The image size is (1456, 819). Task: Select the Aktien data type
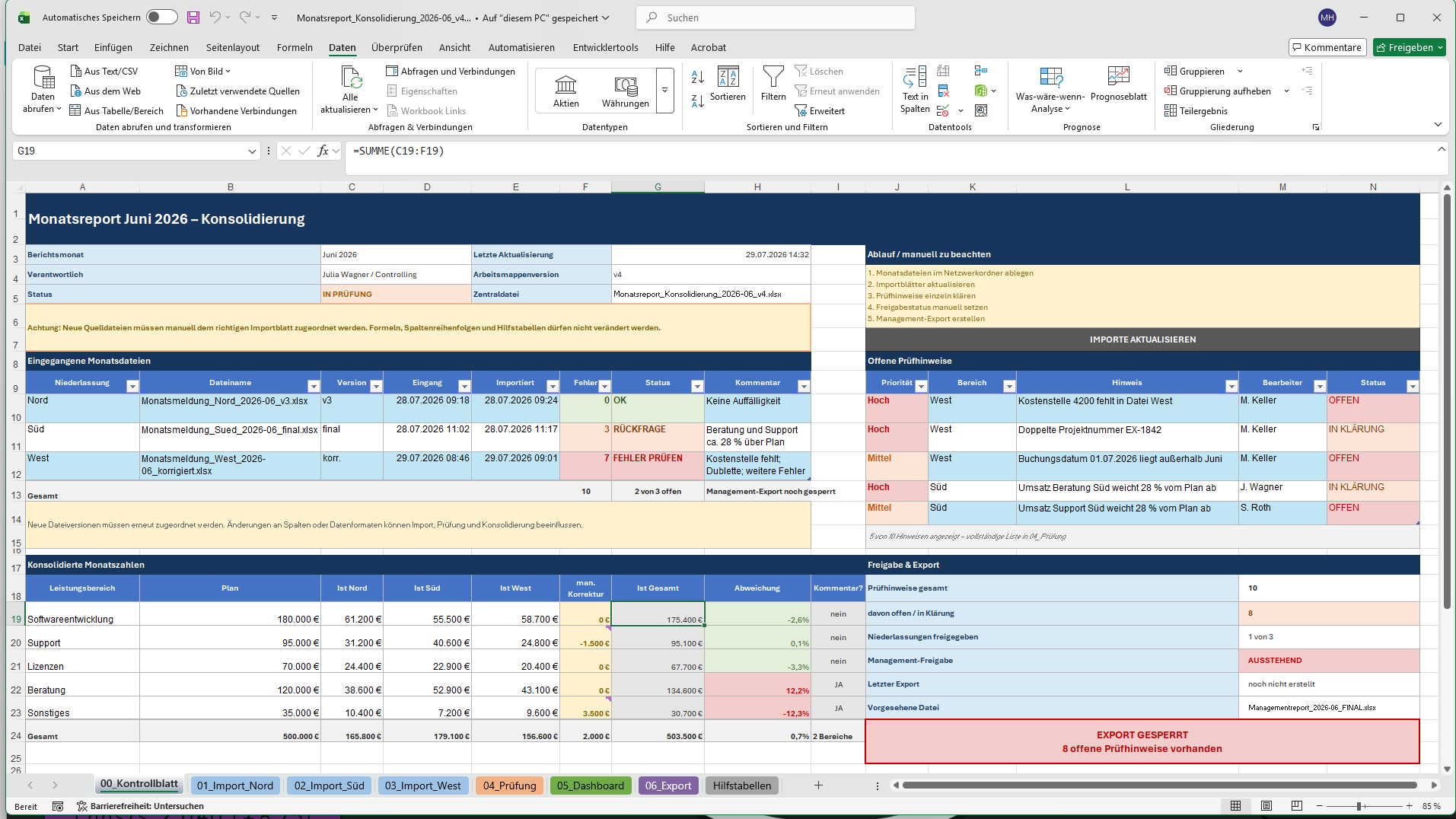pyautogui.click(x=566, y=91)
